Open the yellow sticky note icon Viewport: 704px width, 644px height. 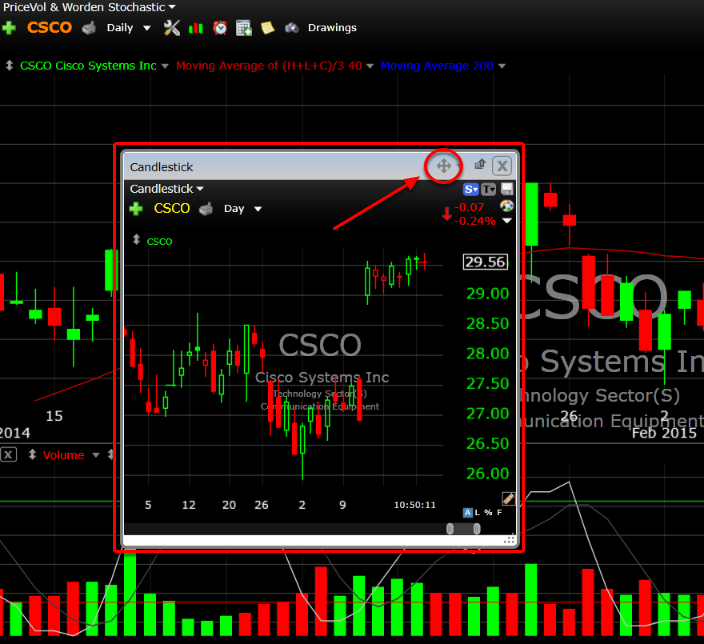tap(268, 28)
